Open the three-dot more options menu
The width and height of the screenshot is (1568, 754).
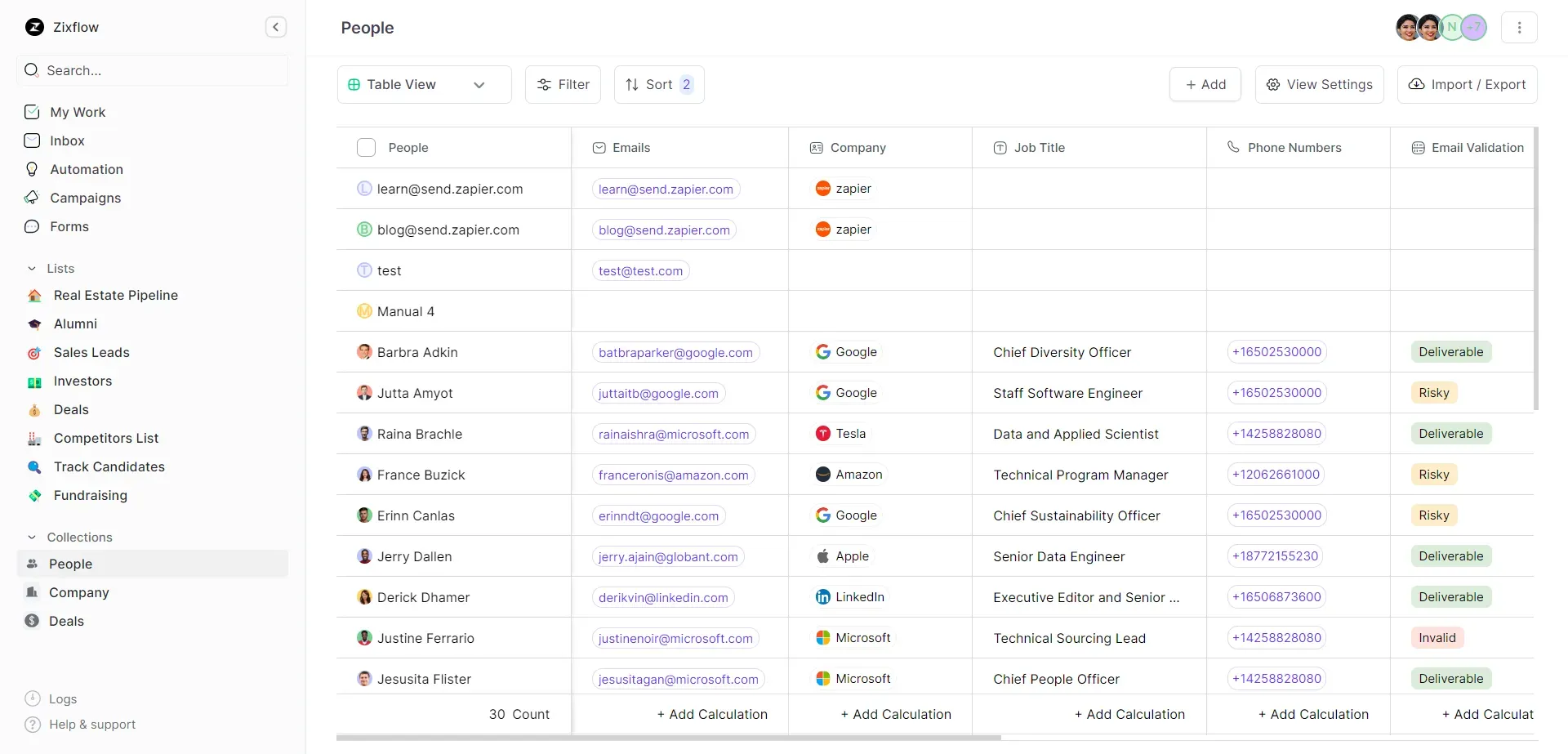(x=1519, y=27)
